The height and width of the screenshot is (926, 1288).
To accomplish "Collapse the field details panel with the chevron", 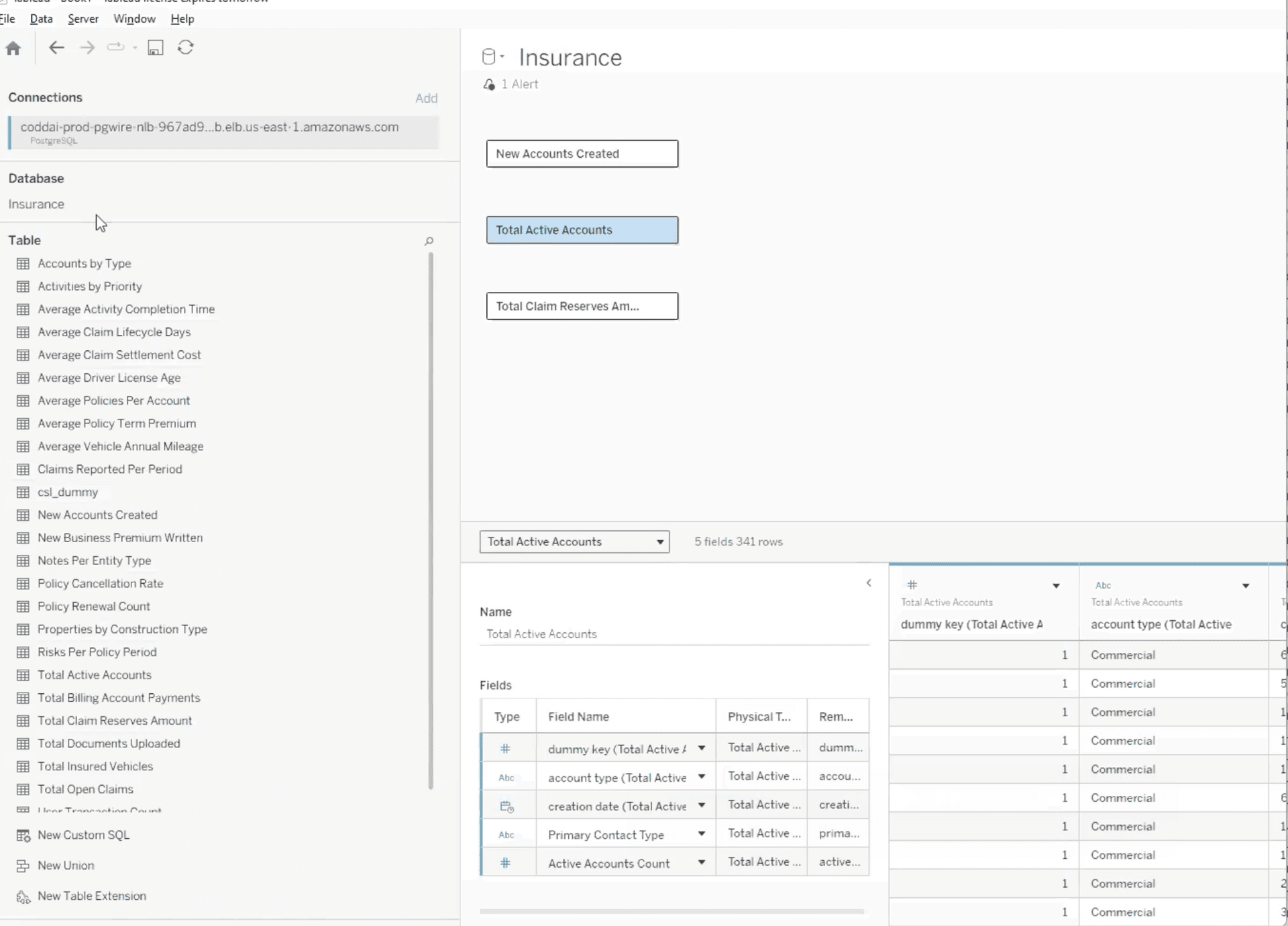I will click(x=869, y=583).
